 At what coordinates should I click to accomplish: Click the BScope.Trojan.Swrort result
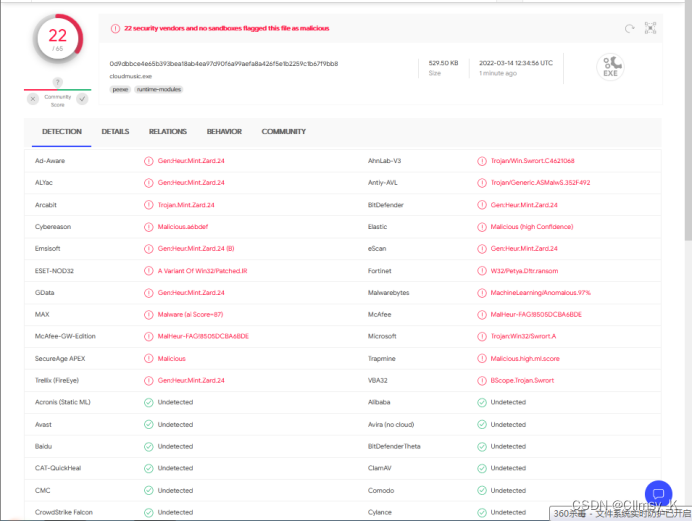tap(522, 381)
